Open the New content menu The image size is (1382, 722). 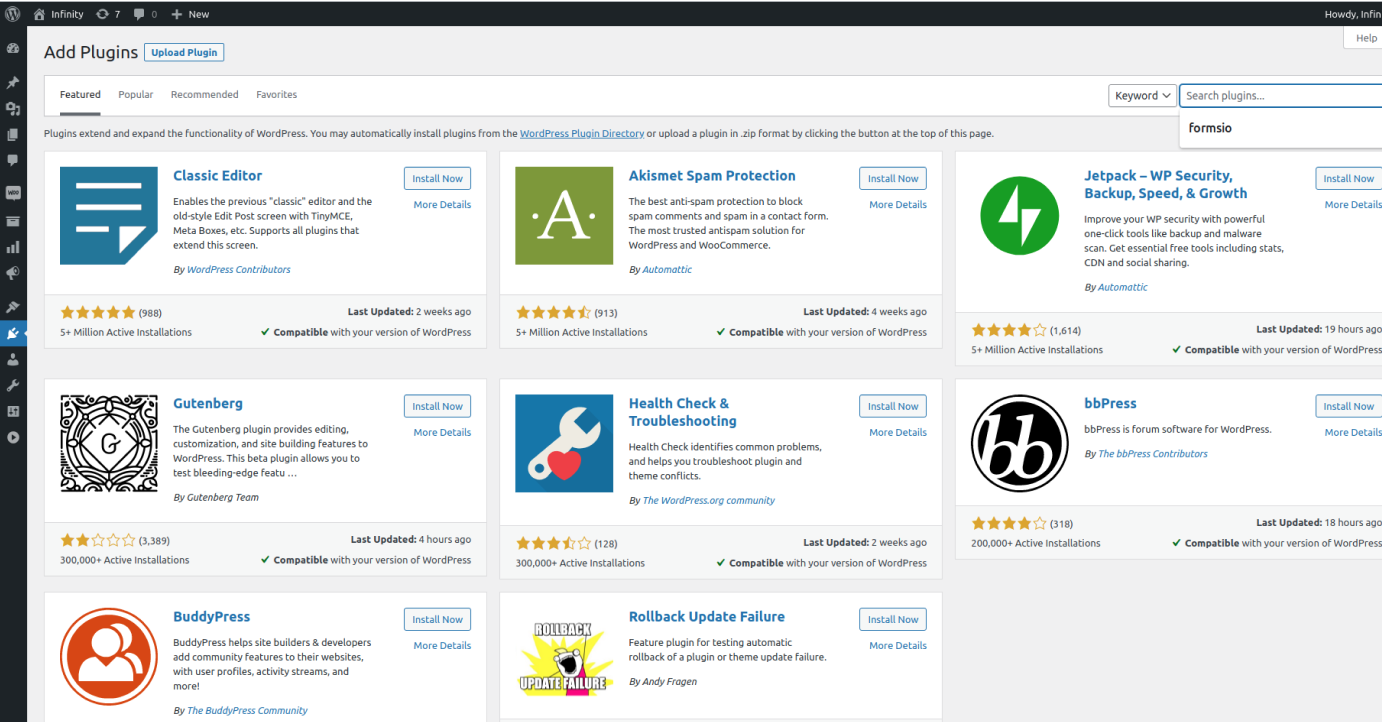coord(190,14)
